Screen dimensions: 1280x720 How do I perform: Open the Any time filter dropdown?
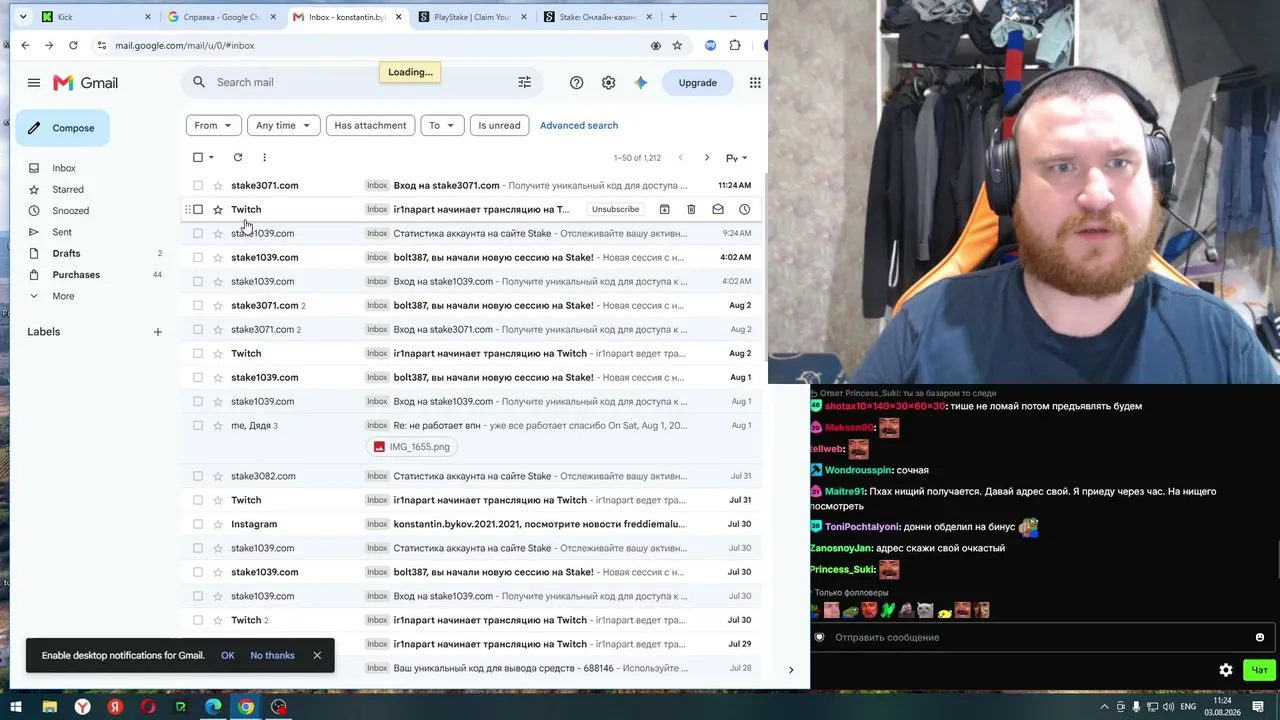tap(283, 125)
